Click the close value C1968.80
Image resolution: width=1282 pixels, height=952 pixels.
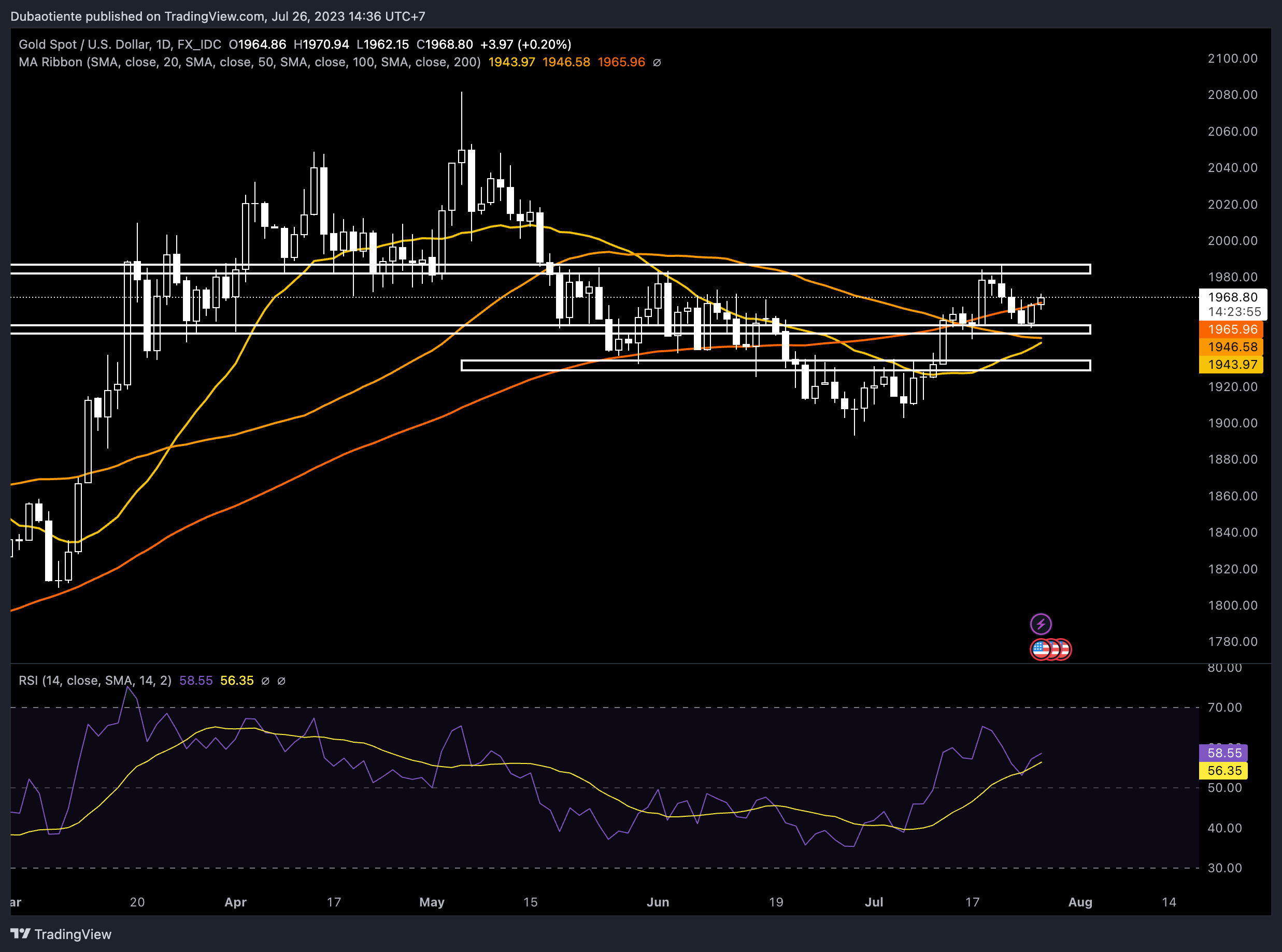pyautogui.click(x=445, y=45)
